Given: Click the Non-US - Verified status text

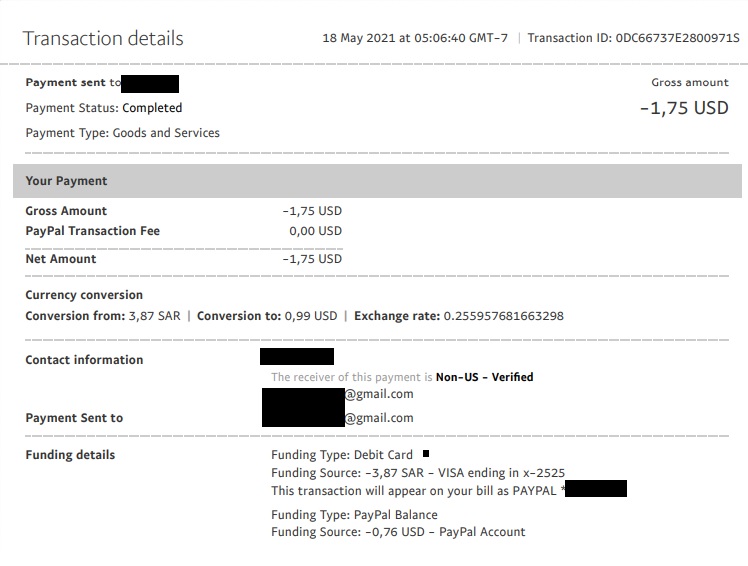Looking at the screenshot, I should pos(484,378).
